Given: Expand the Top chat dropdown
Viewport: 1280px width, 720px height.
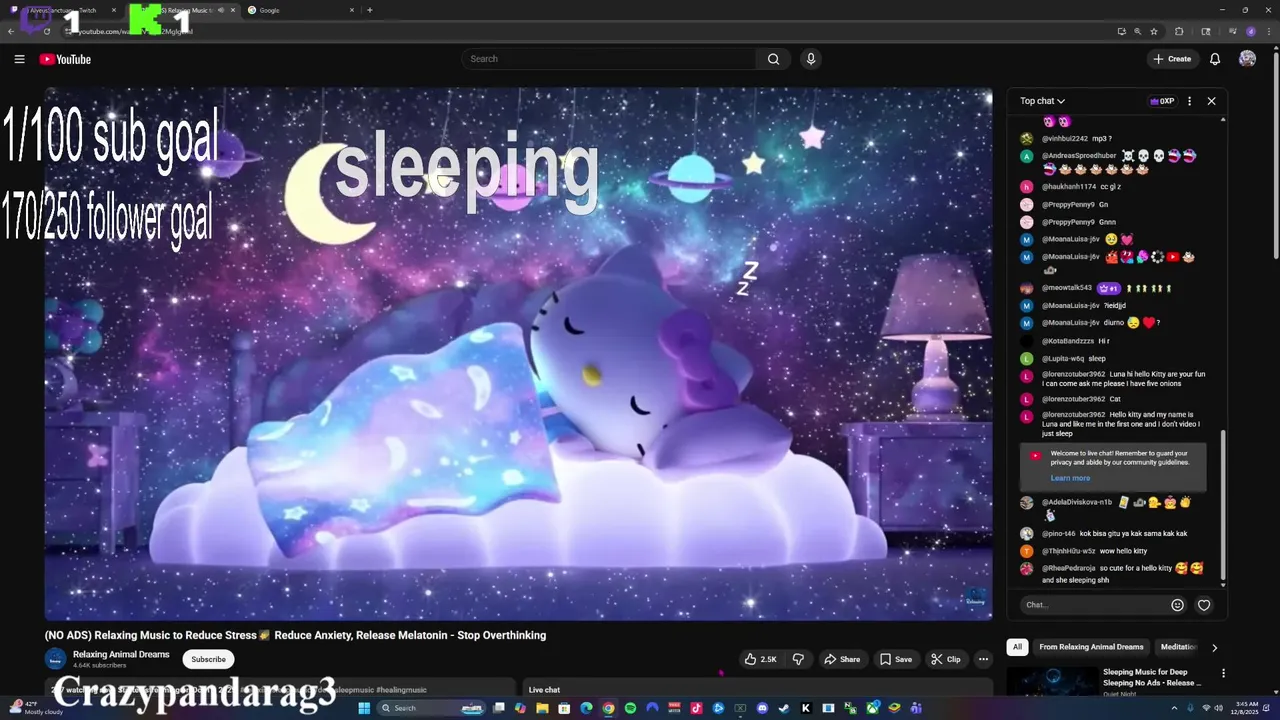Looking at the screenshot, I should coord(1042,101).
